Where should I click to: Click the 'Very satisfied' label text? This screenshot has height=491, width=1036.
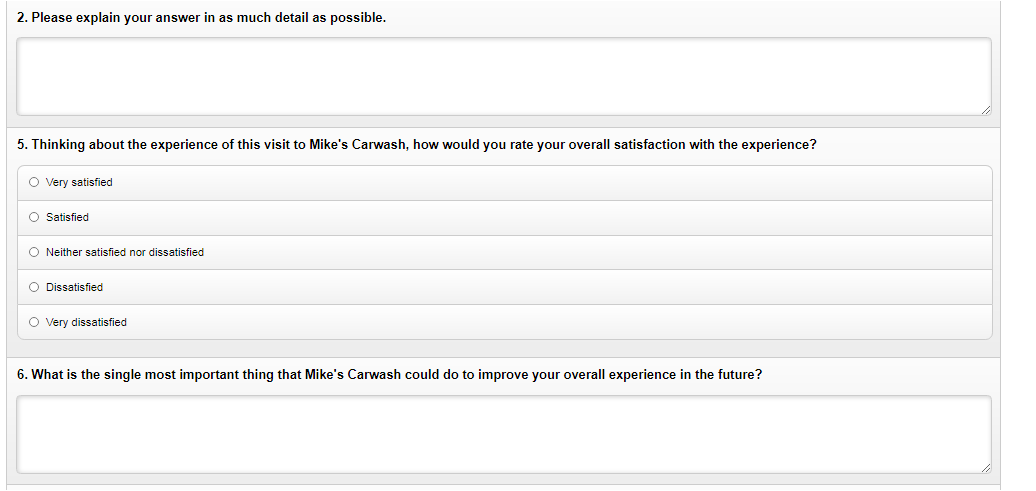click(x=79, y=182)
